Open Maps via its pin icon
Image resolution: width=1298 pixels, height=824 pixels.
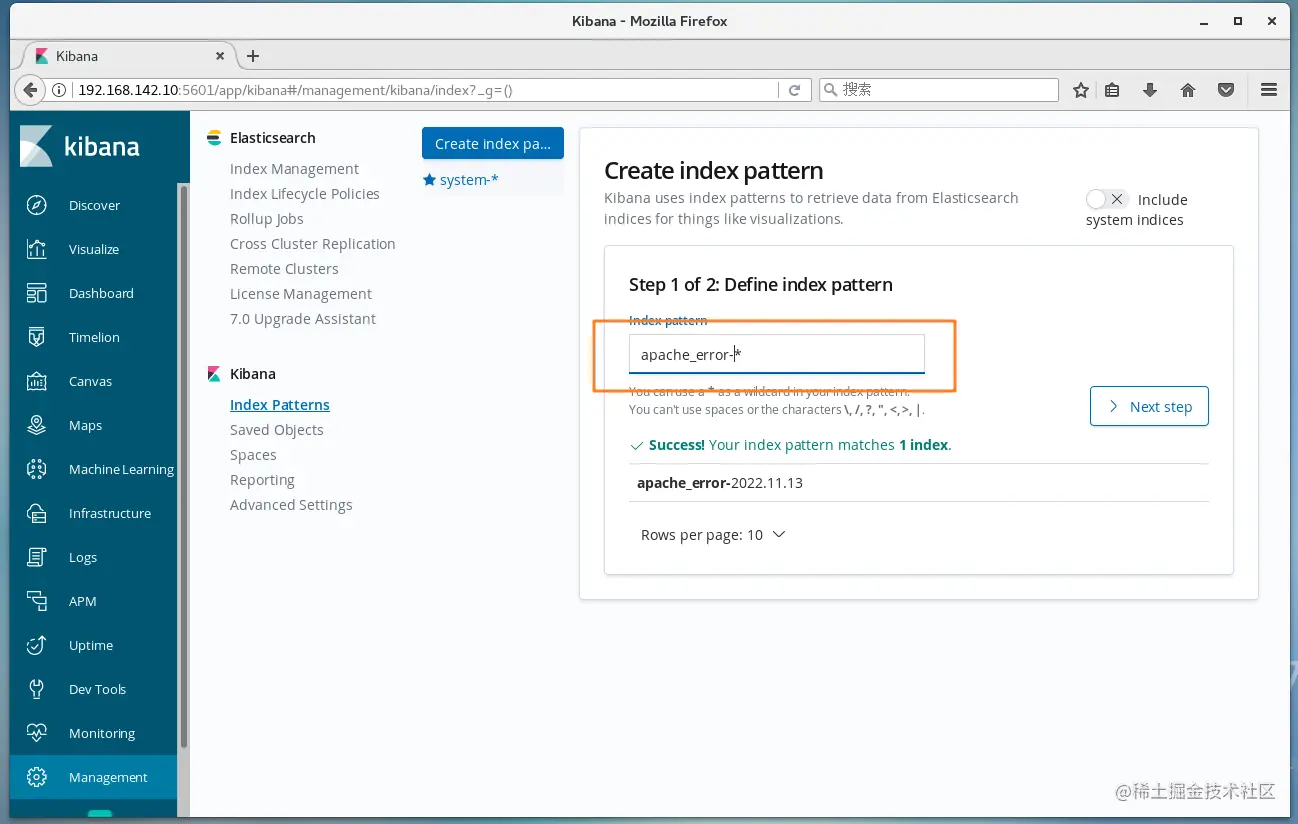[37, 425]
